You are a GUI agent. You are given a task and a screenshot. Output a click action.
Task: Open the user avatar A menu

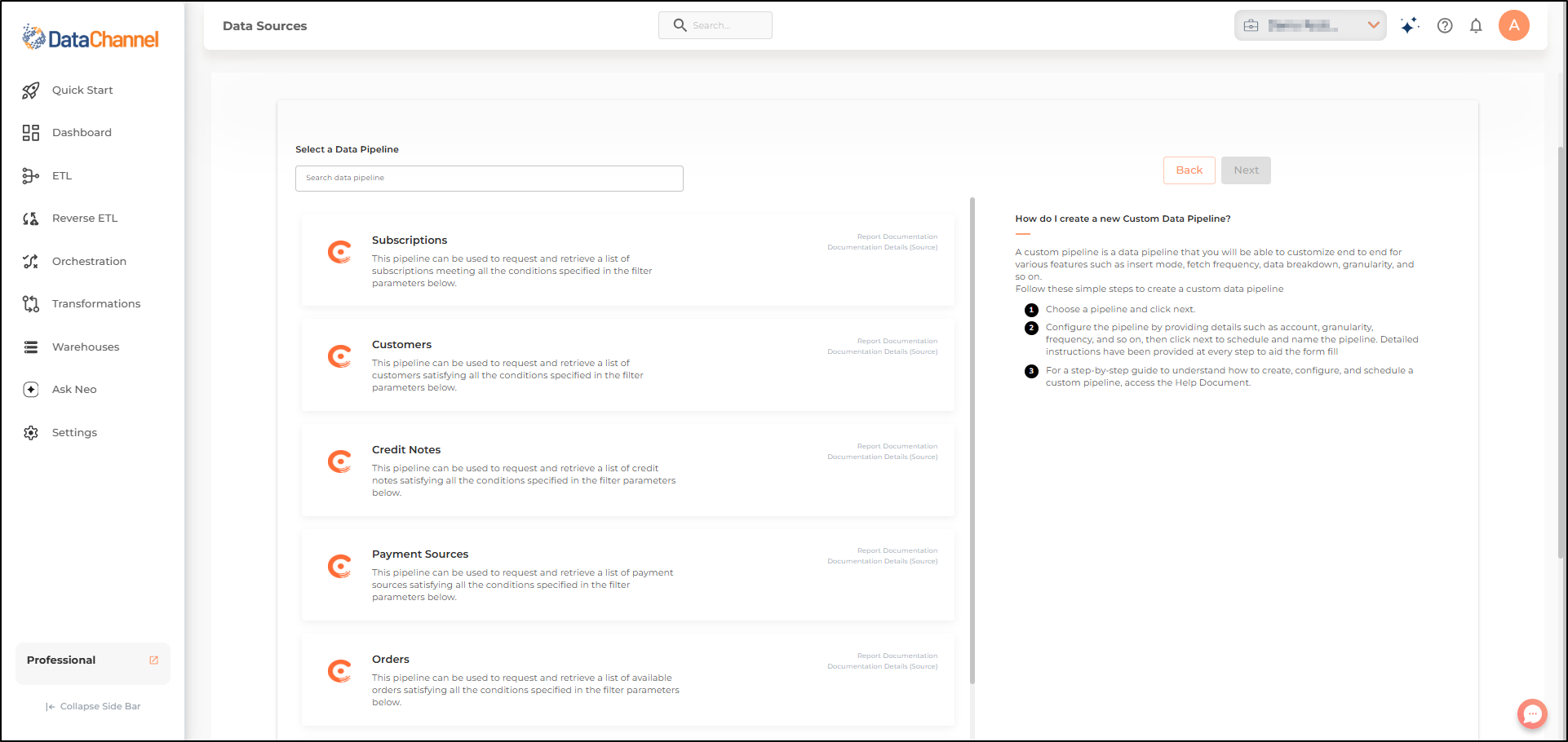coord(1514,25)
